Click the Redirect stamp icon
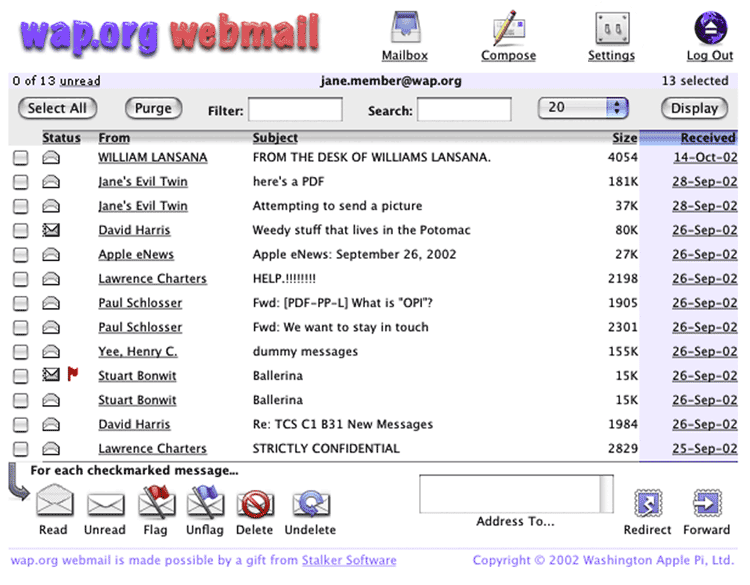 648,503
